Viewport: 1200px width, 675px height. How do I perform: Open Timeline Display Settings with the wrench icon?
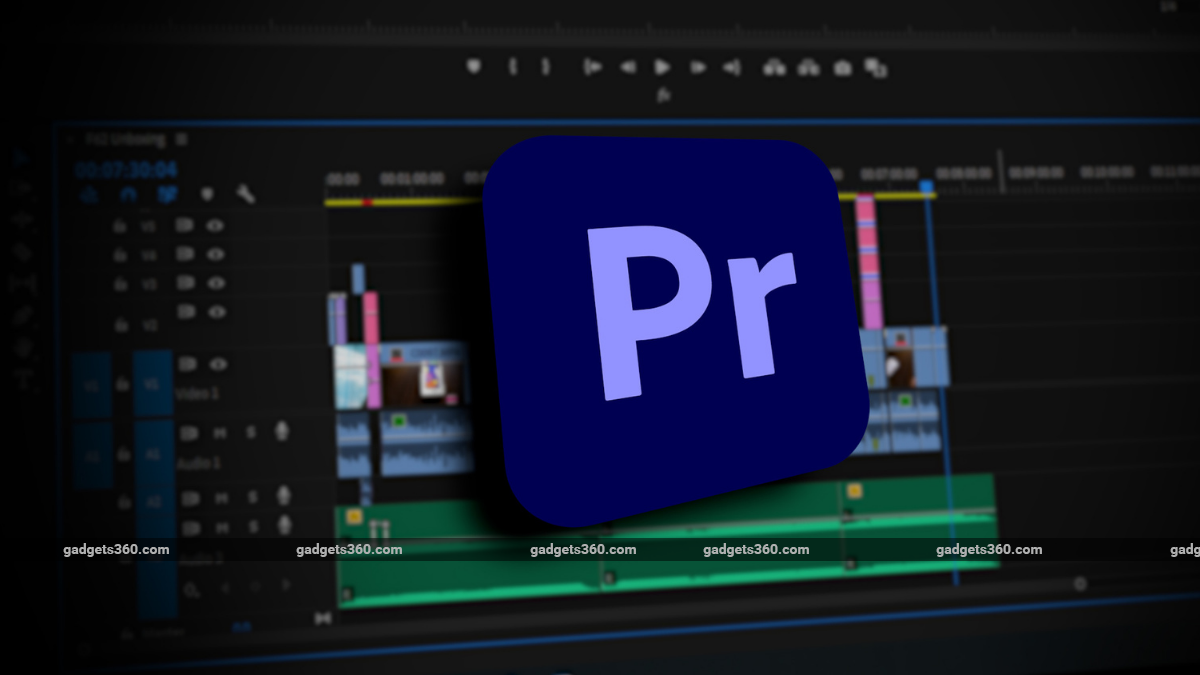pos(244,195)
